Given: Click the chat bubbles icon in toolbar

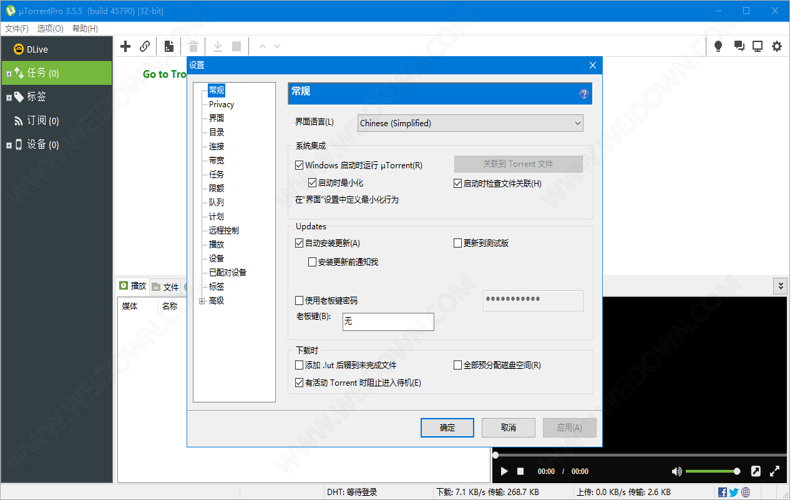Looking at the screenshot, I should 739,46.
